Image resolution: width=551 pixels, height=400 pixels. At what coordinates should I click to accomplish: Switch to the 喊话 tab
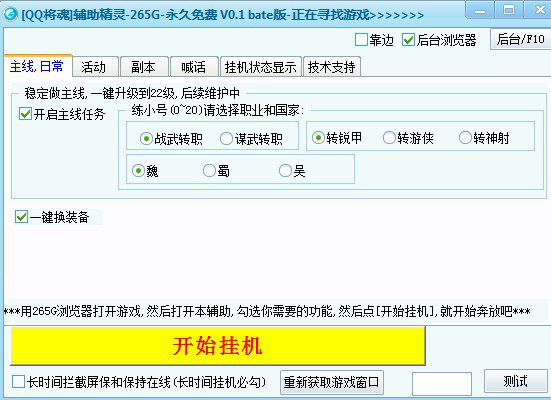pyautogui.click(x=194, y=67)
